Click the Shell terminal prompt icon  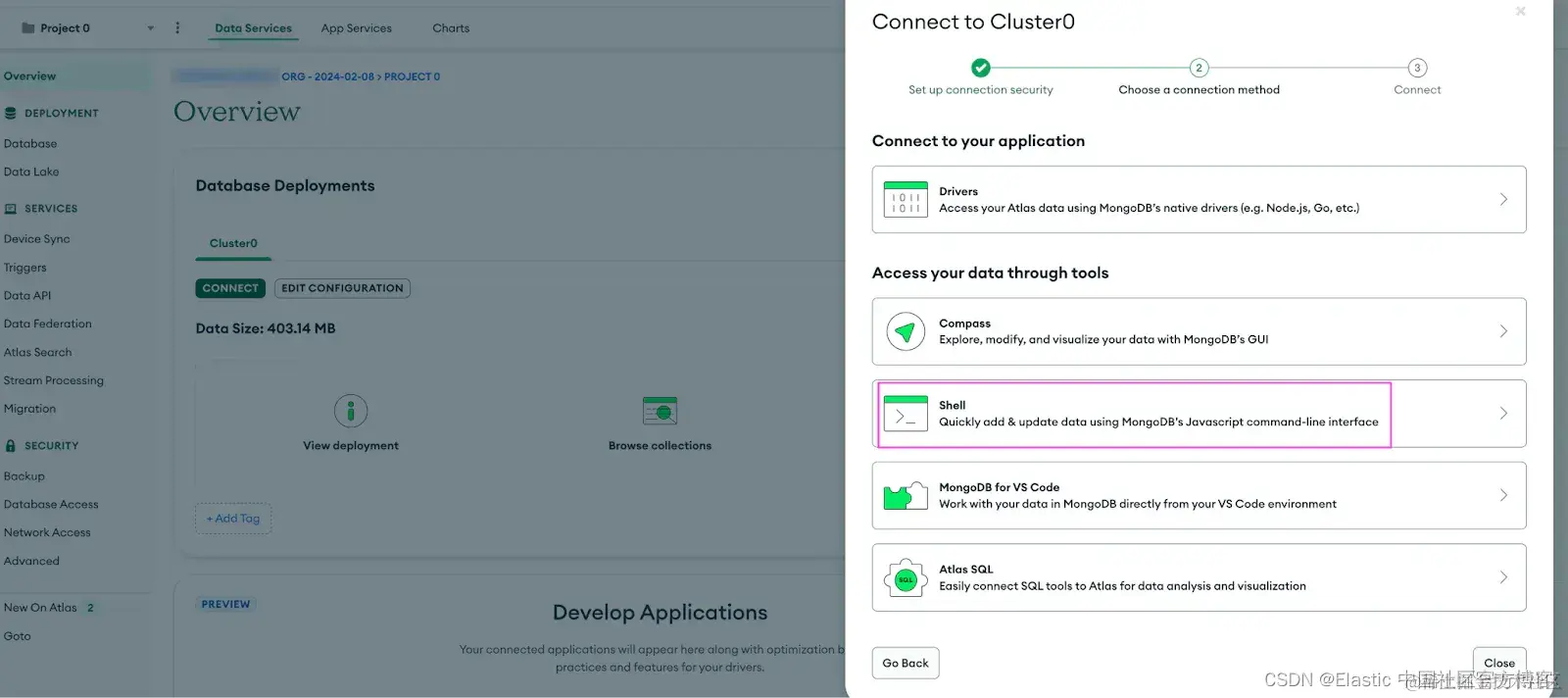pos(906,414)
